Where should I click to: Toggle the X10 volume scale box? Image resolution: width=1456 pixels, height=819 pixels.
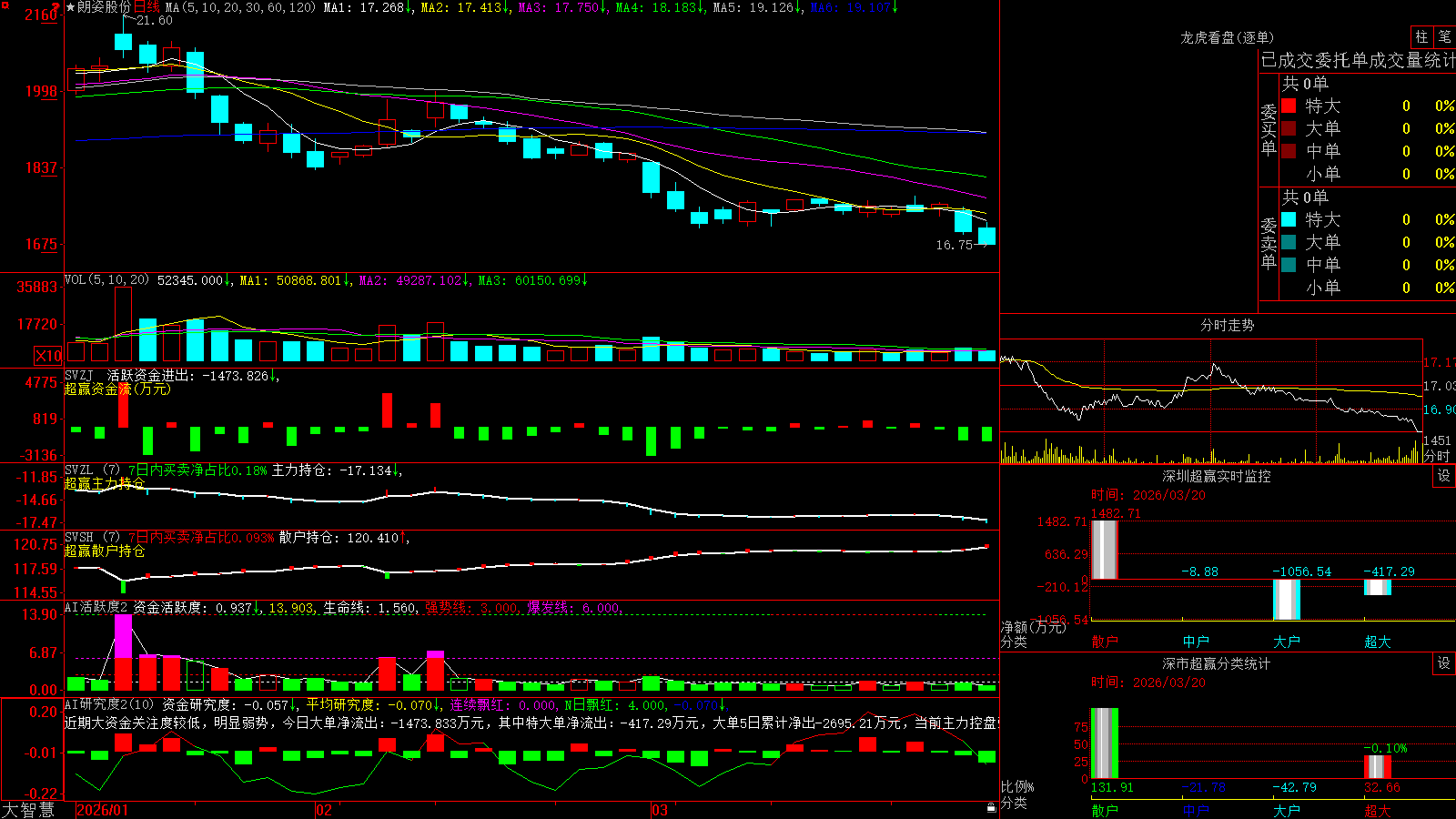(x=48, y=356)
